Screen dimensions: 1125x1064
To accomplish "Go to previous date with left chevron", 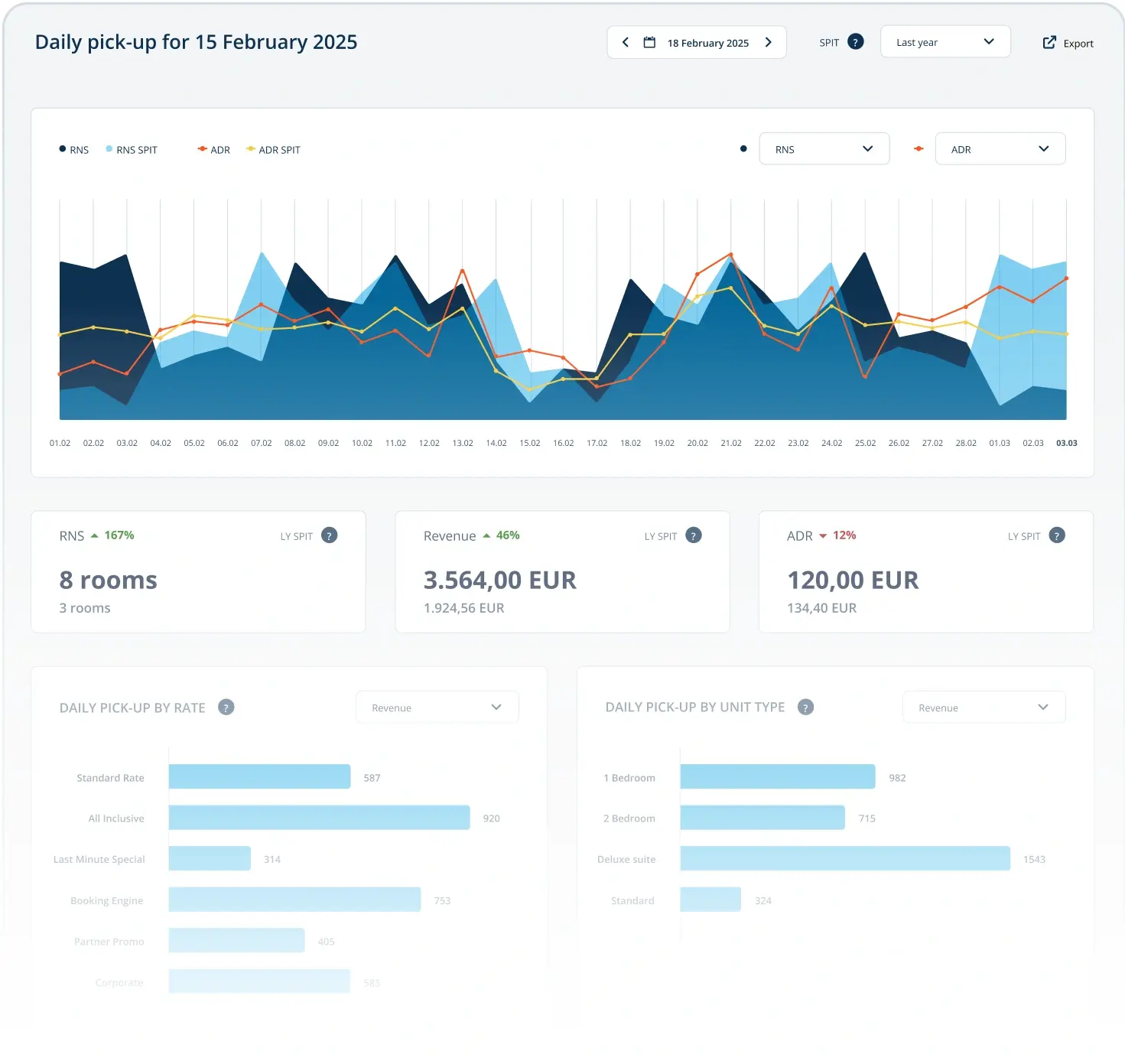I will 626,42.
